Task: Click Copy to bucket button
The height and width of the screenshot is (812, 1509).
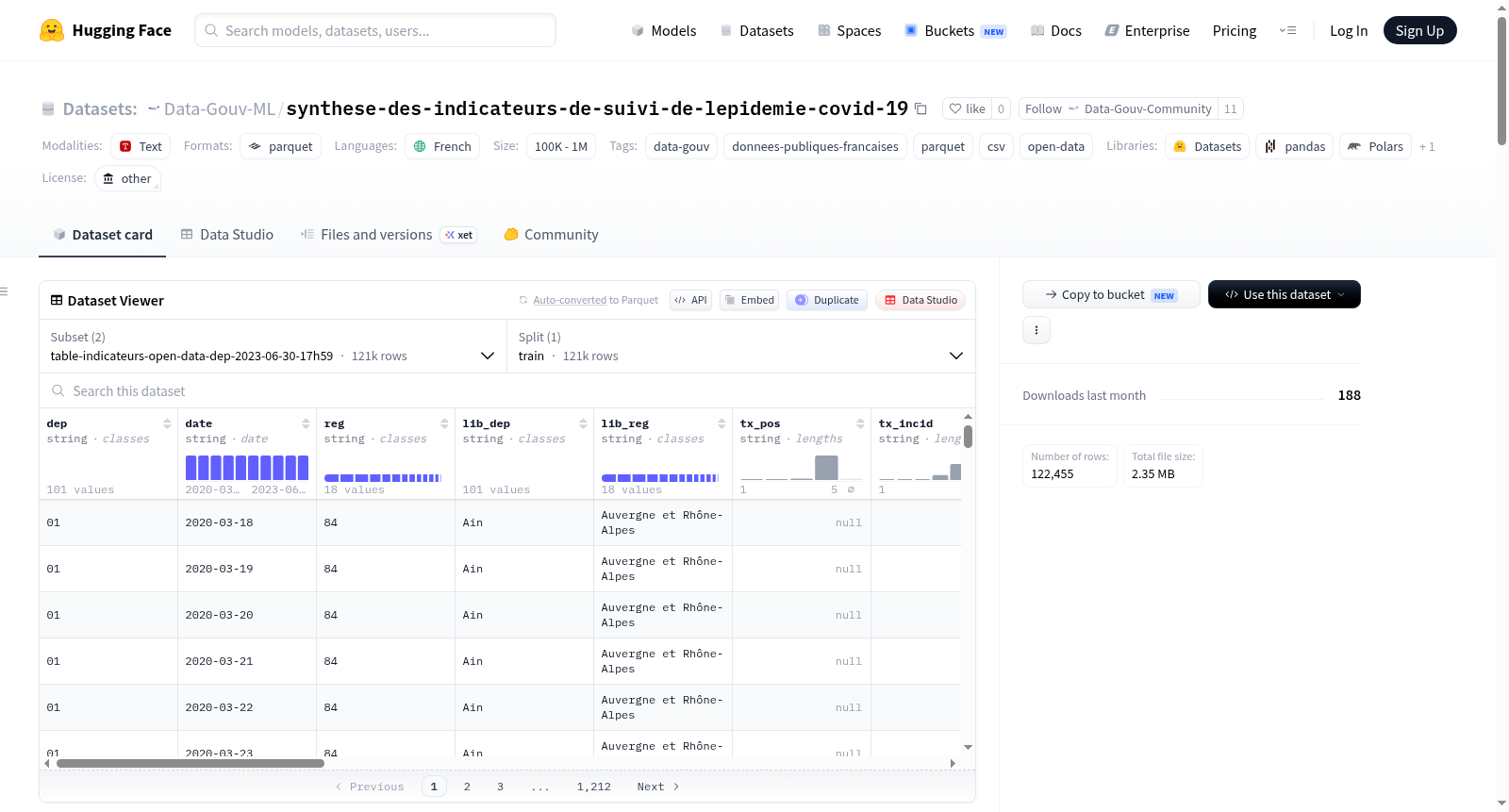Action: pyautogui.click(x=1111, y=294)
